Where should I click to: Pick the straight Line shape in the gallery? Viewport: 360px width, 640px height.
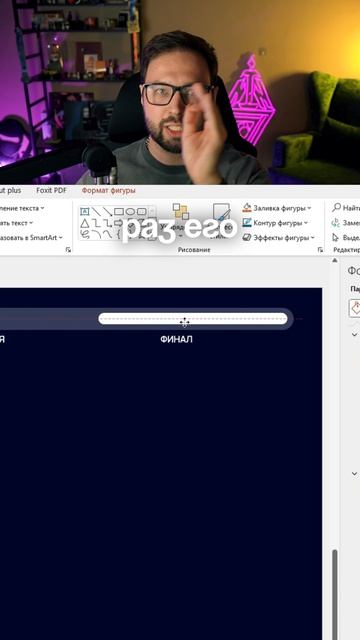[96, 211]
